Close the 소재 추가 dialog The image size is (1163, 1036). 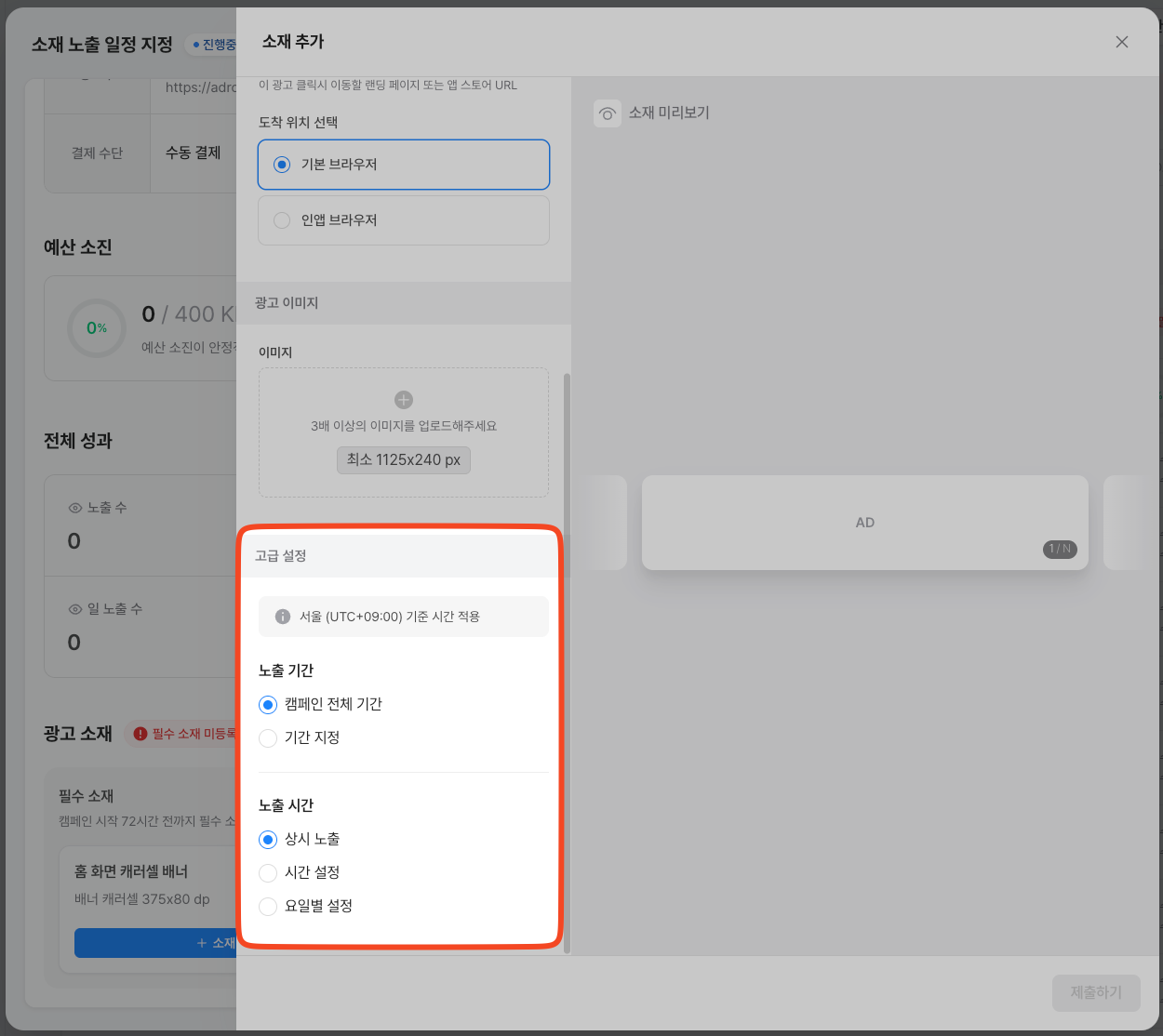click(x=1121, y=42)
